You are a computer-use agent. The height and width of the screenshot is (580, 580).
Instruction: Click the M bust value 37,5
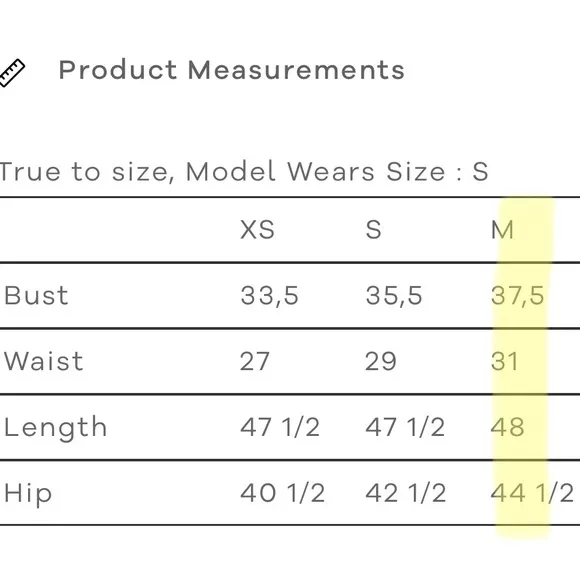(517, 296)
